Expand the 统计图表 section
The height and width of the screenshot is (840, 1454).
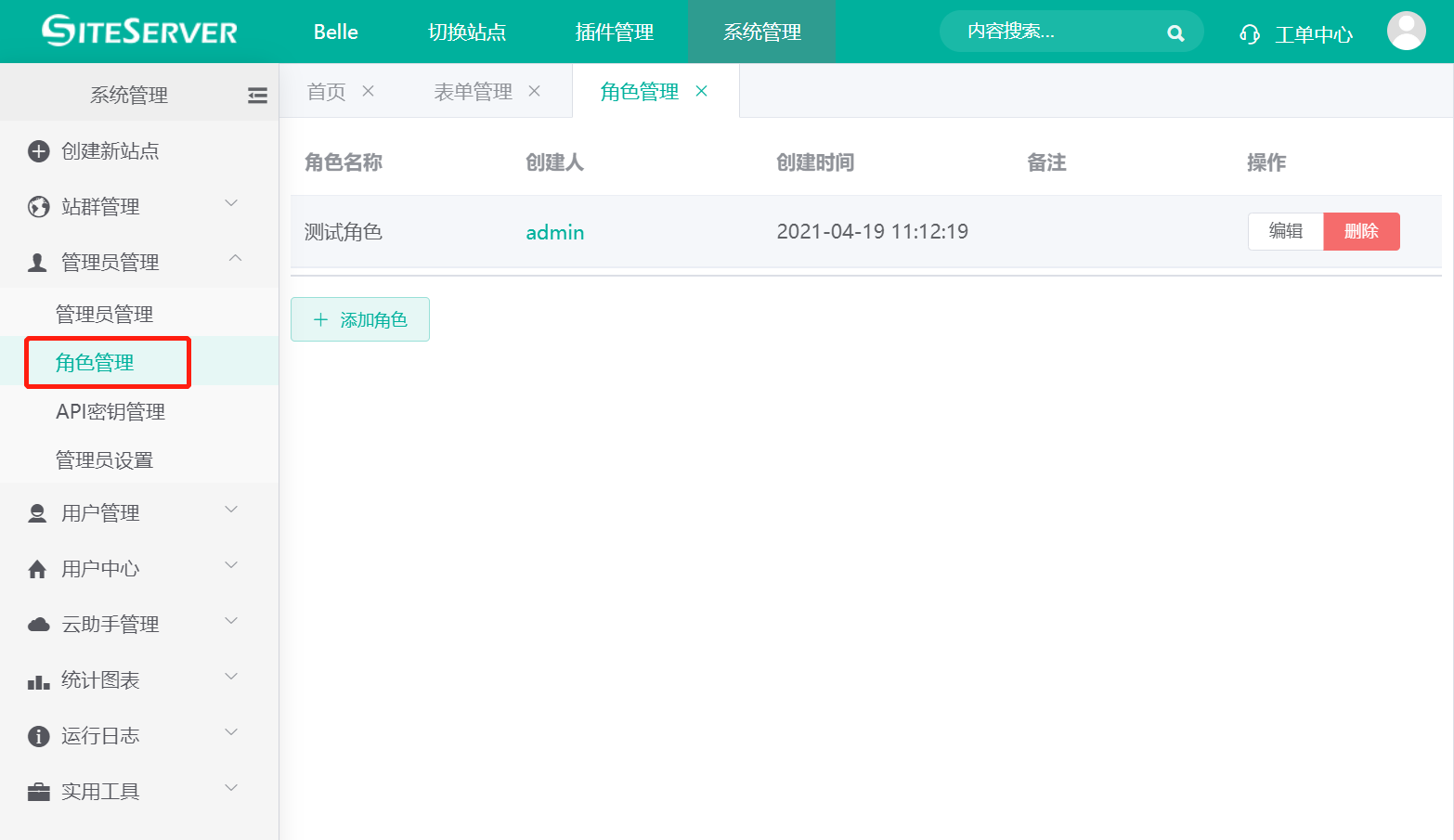point(231,678)
